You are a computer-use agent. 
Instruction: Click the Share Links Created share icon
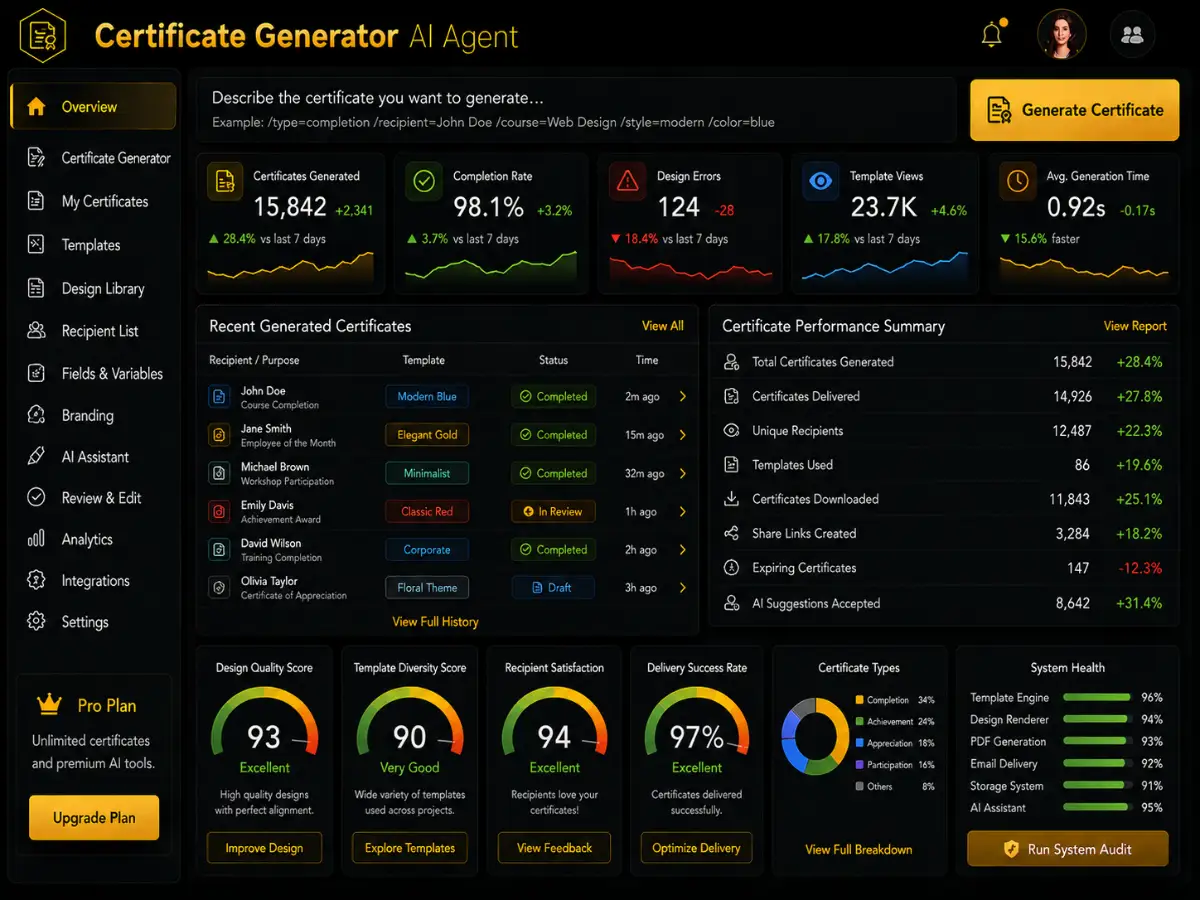click(x=732, y=533)
